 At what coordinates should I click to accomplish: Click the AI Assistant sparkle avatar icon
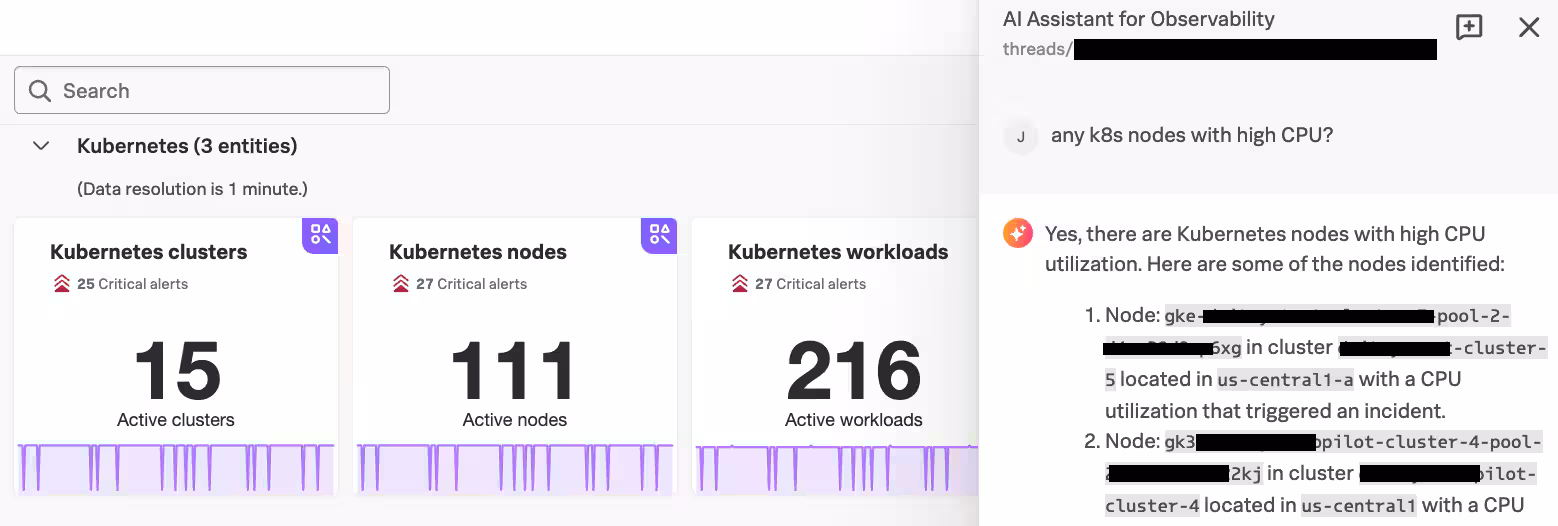(x=1017, y=234)
